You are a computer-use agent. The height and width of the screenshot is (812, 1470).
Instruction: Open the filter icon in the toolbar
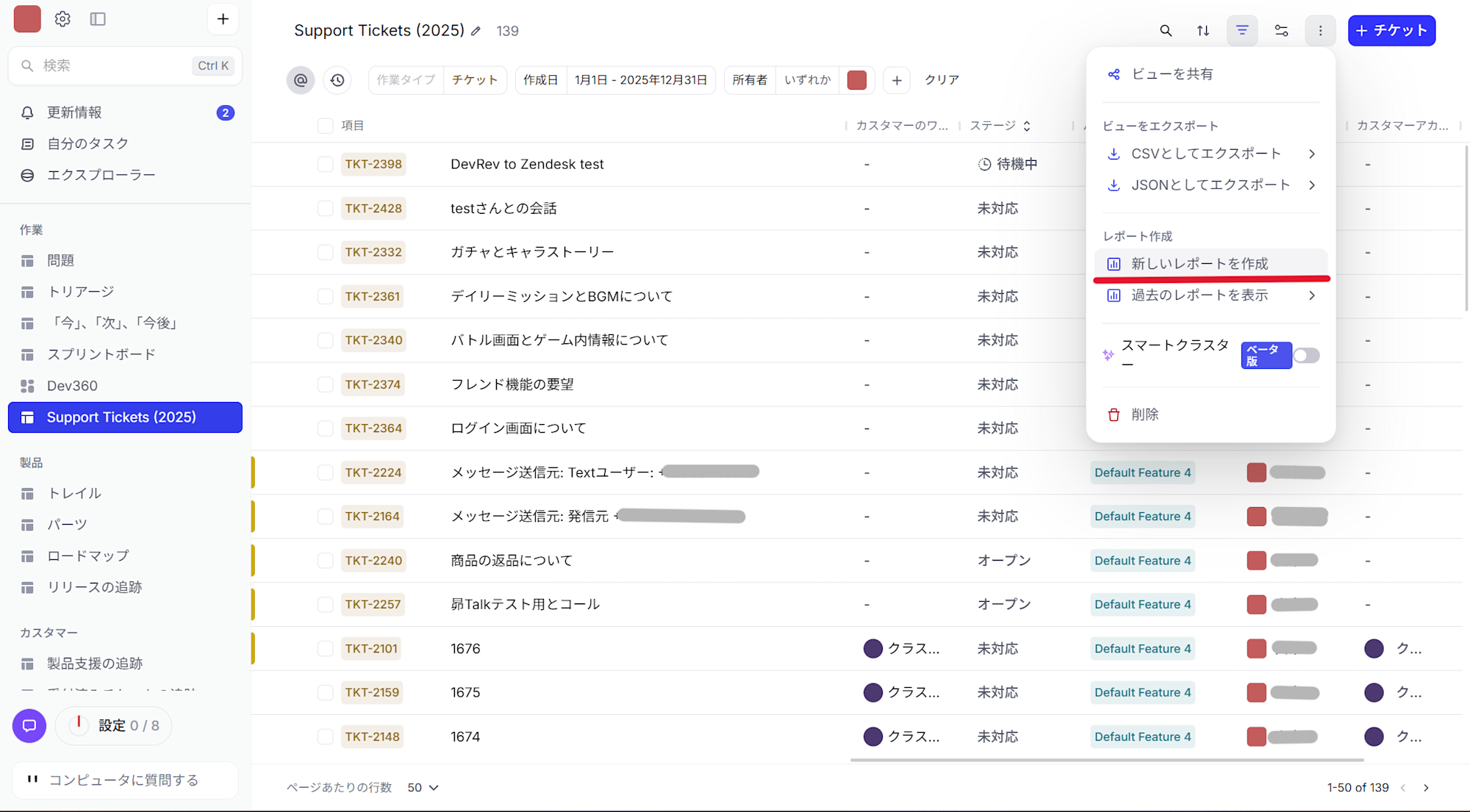(1242, 31)
